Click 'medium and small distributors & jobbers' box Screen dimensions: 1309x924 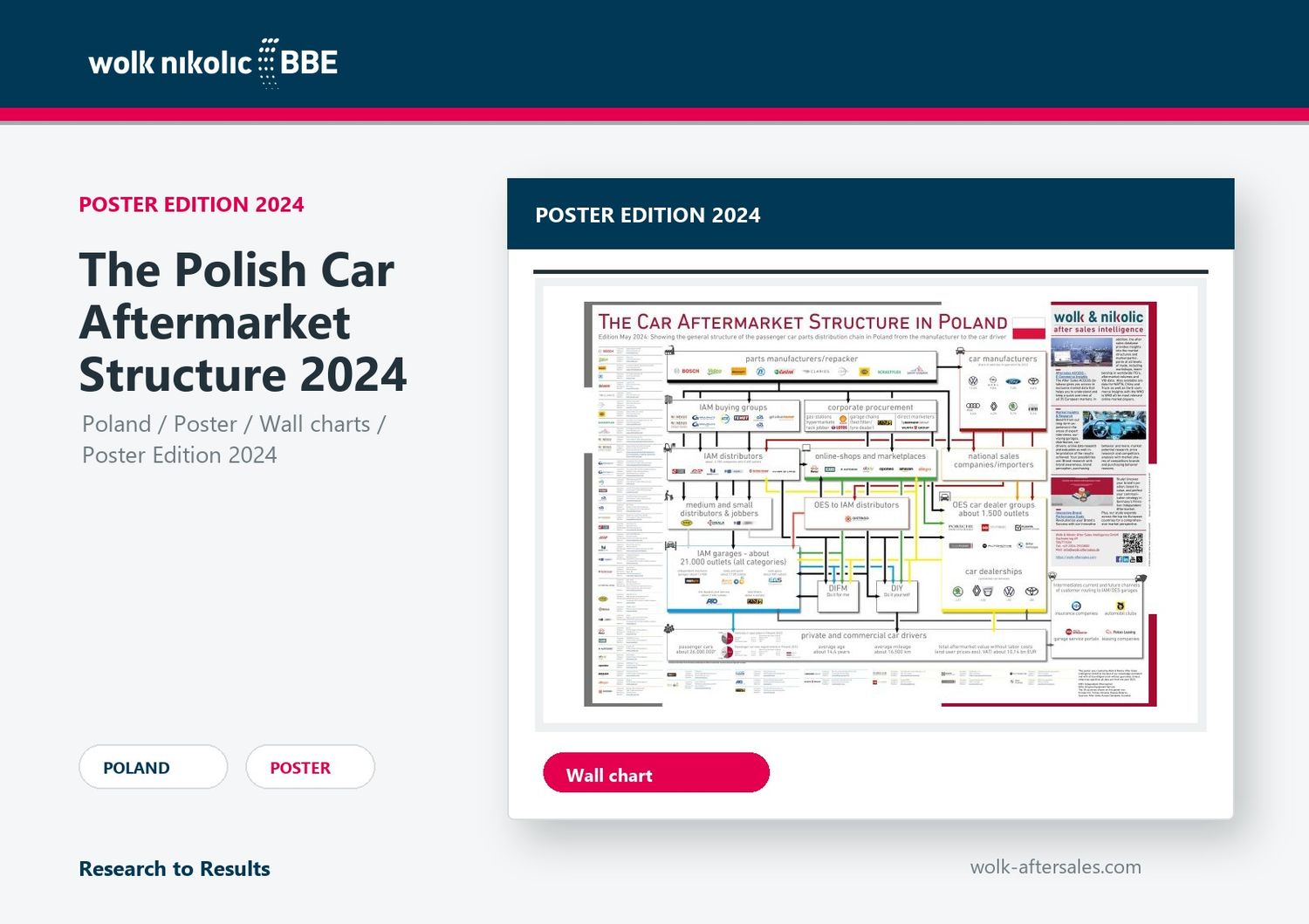(x=719, y=513)
